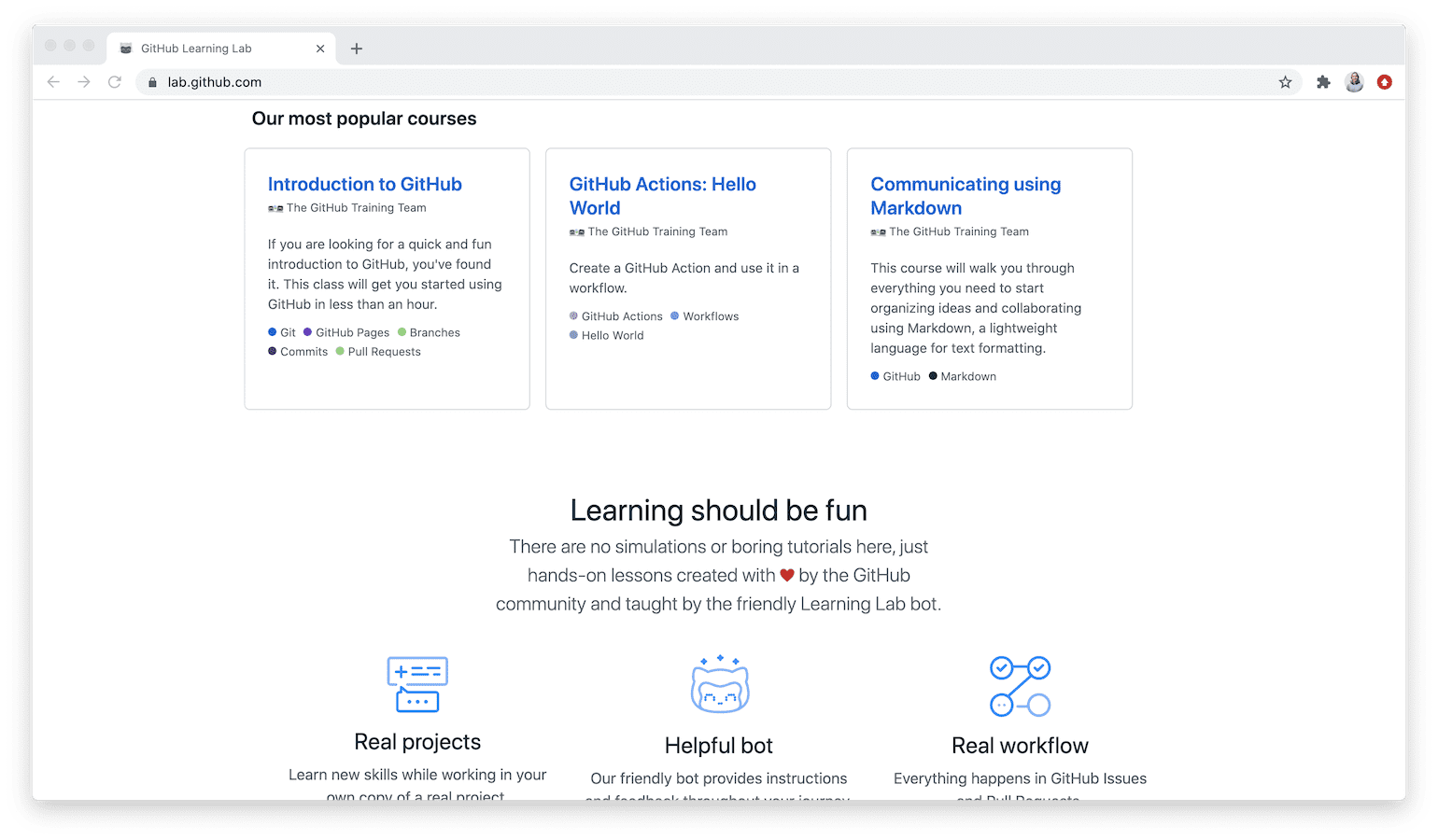Open a new browser tab
Image resolution: width=1438 pixels, height=840 pixels.
356,48
